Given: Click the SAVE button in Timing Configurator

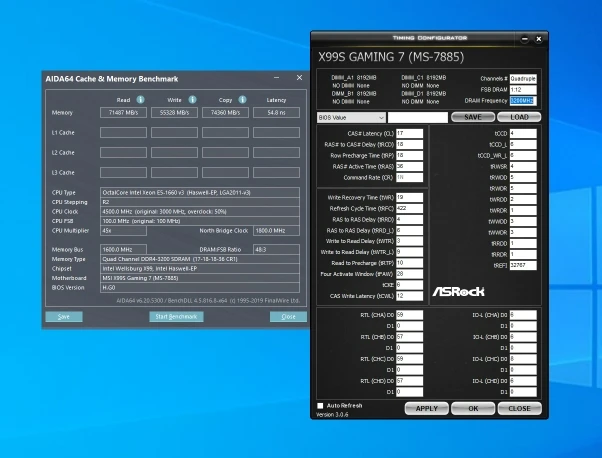Looking at the screenshot, I should click(473, 117).
